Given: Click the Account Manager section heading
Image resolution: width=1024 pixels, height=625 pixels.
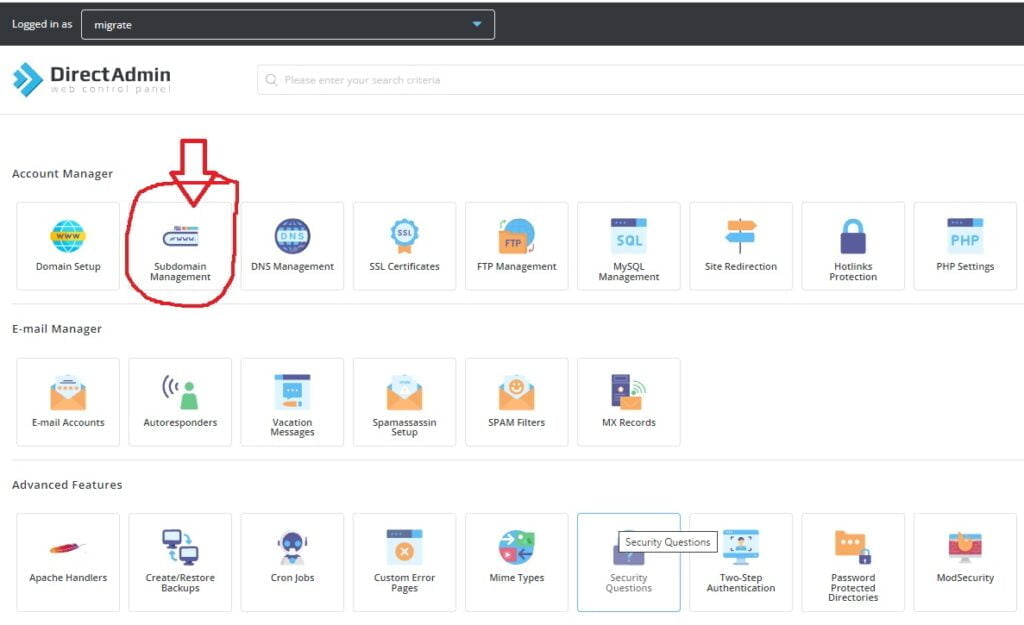Looking at the screenshot, I should (63, 174).
